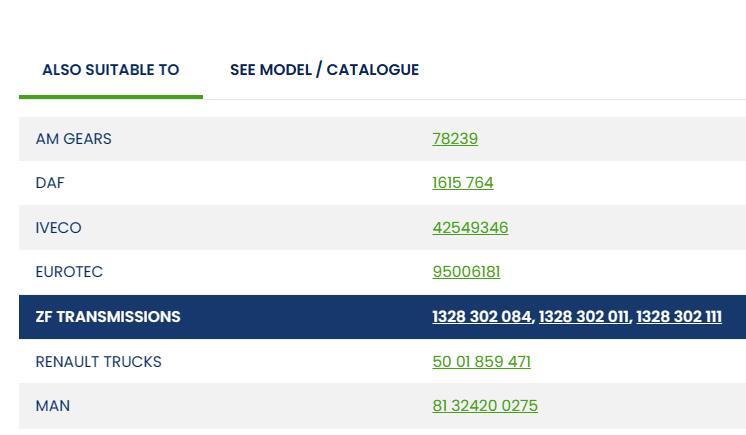Viewport: 746px width, 435px height.
Task: Open ZF reference 1328 302 011
Action: click(584, 317)
